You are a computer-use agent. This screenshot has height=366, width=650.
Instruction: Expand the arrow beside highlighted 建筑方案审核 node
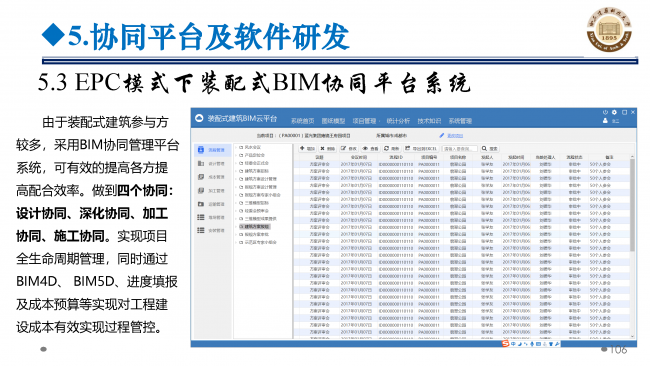point(236,227)
